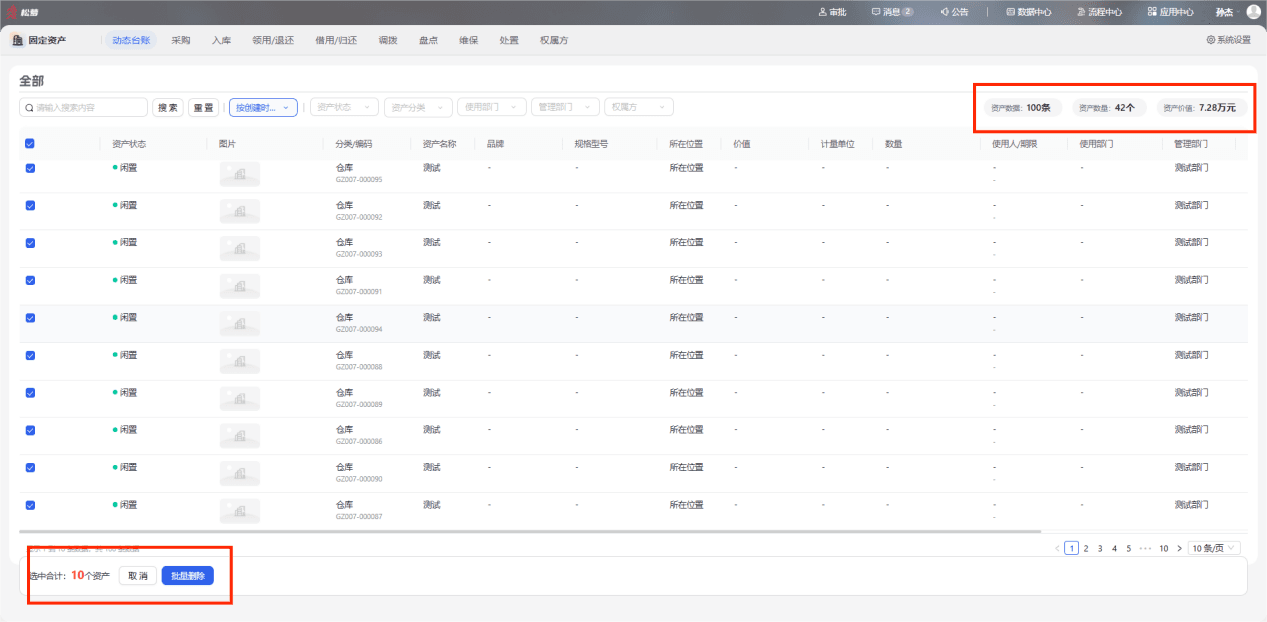
Task: Open the 流程中心 process center icon
Action: (1082, 12)
